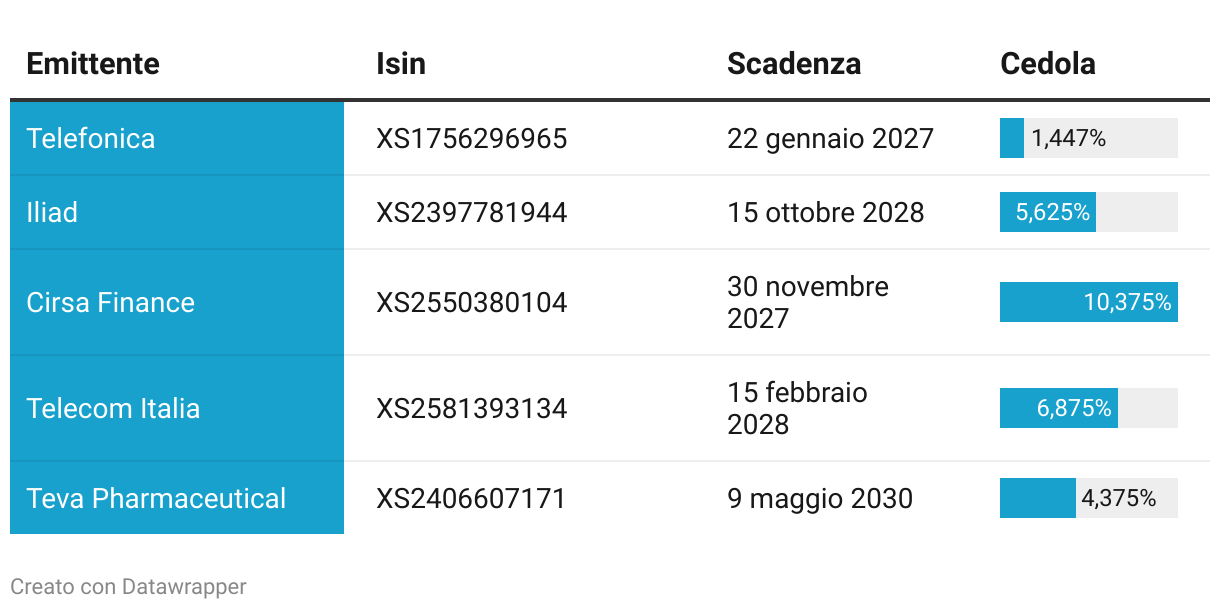Click ISIN code XS2397781944

pos(472,212)
